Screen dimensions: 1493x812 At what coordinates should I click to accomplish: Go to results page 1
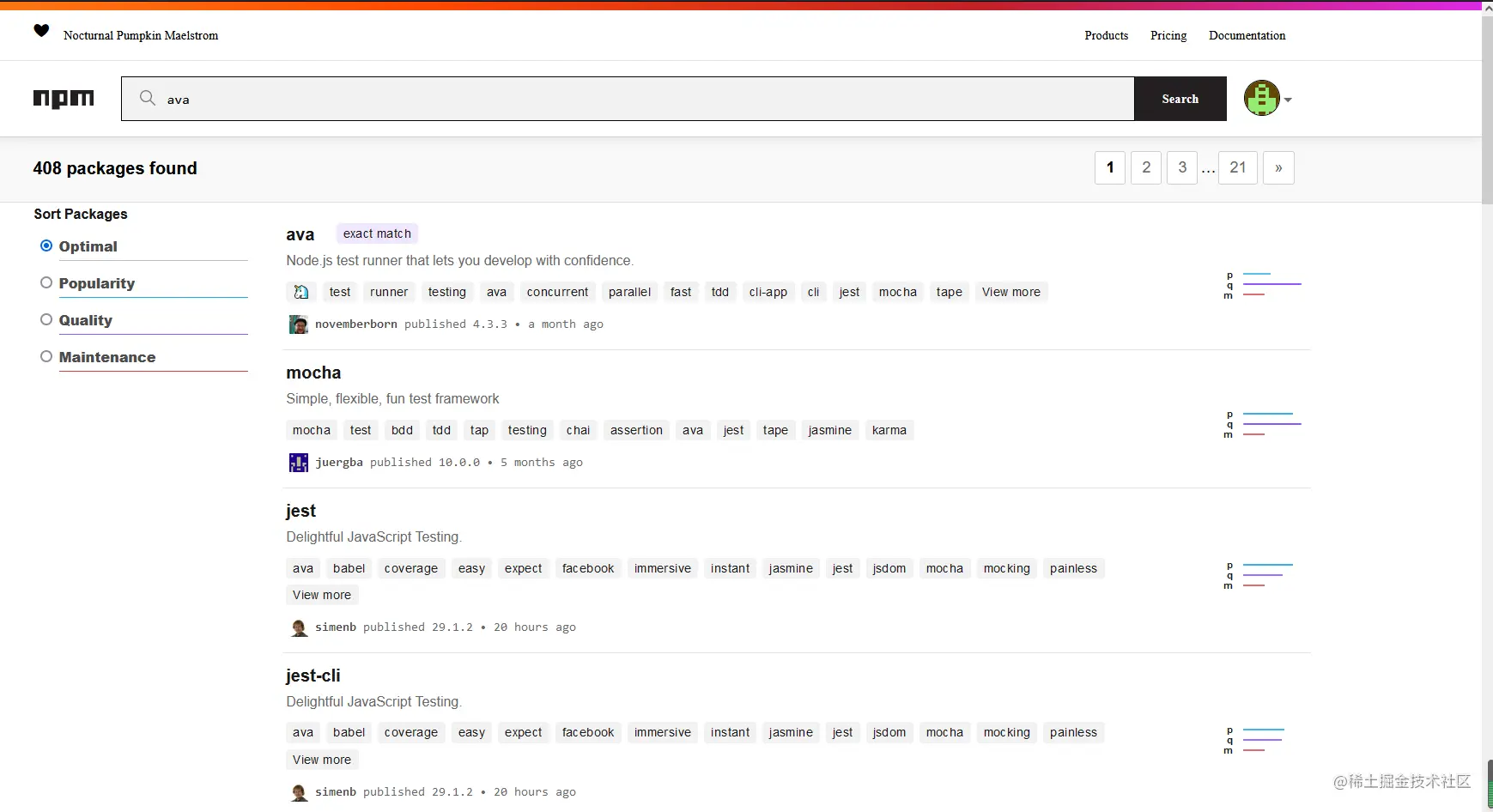point(1110,167)
